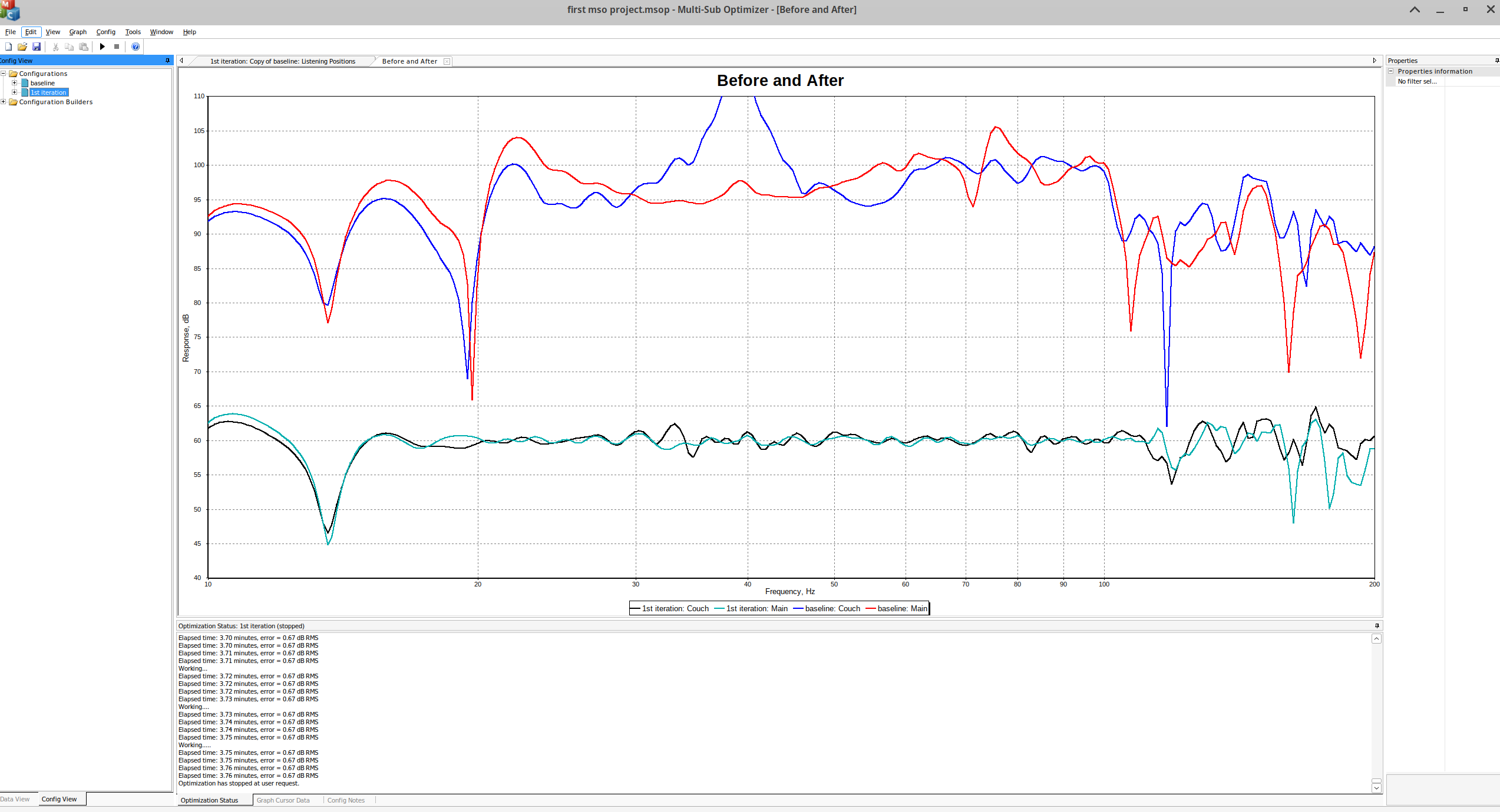The height and width of the screenshot is (812, 1500).
Task: Close the Before and After tab
Action: tap(447, 61)
